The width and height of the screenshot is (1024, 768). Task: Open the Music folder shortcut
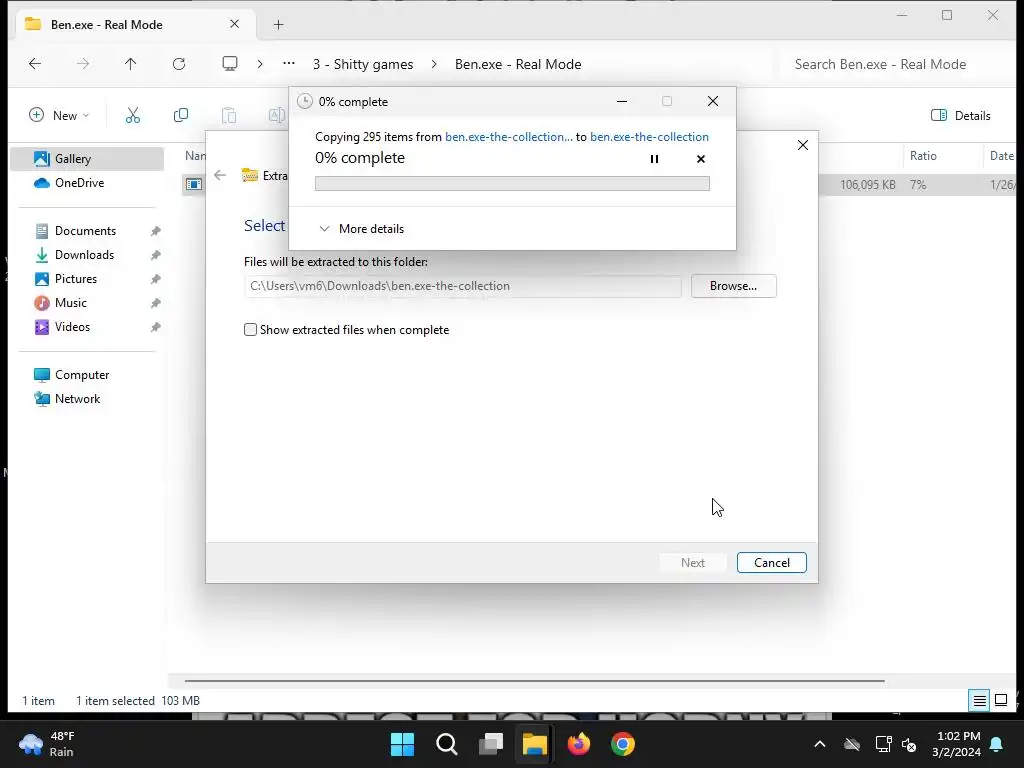(x=71, y=303)
